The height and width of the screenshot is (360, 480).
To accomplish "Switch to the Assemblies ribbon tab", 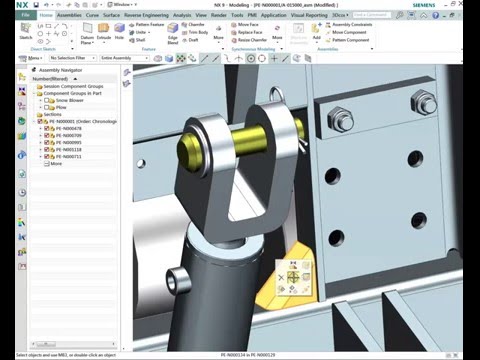I will (69, 15).
